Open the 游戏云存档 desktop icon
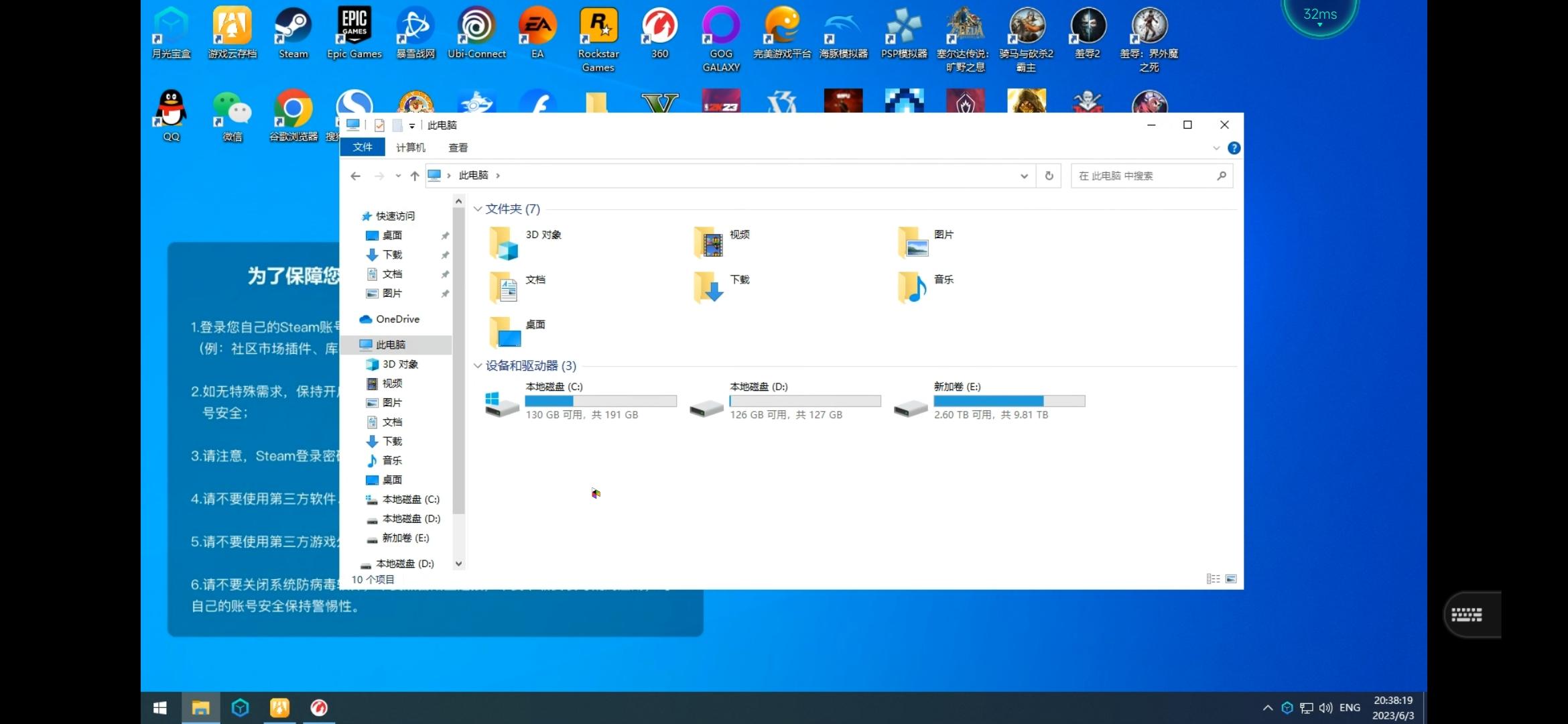 point(233,32)
